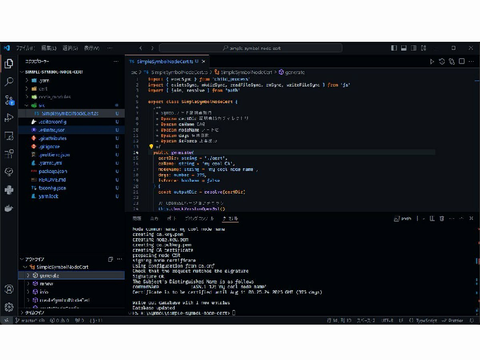This screenshot has height=360, width=480.
Task: Toggle Panel visibility in title bar
Action: 404,48
